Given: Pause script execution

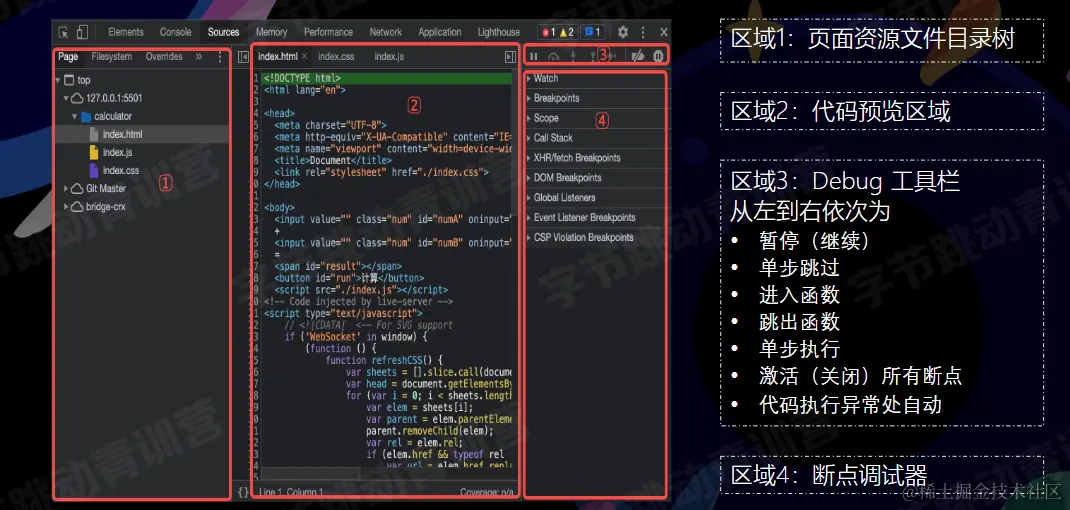Looking at the screenshot, I should pyautogui.click(x=534, y=56).
